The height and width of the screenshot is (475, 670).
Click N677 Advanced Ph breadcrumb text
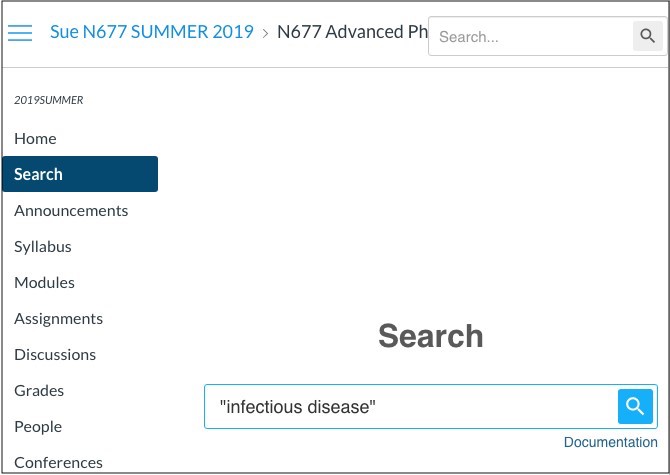pyautogui.click(x=353, y=32)
